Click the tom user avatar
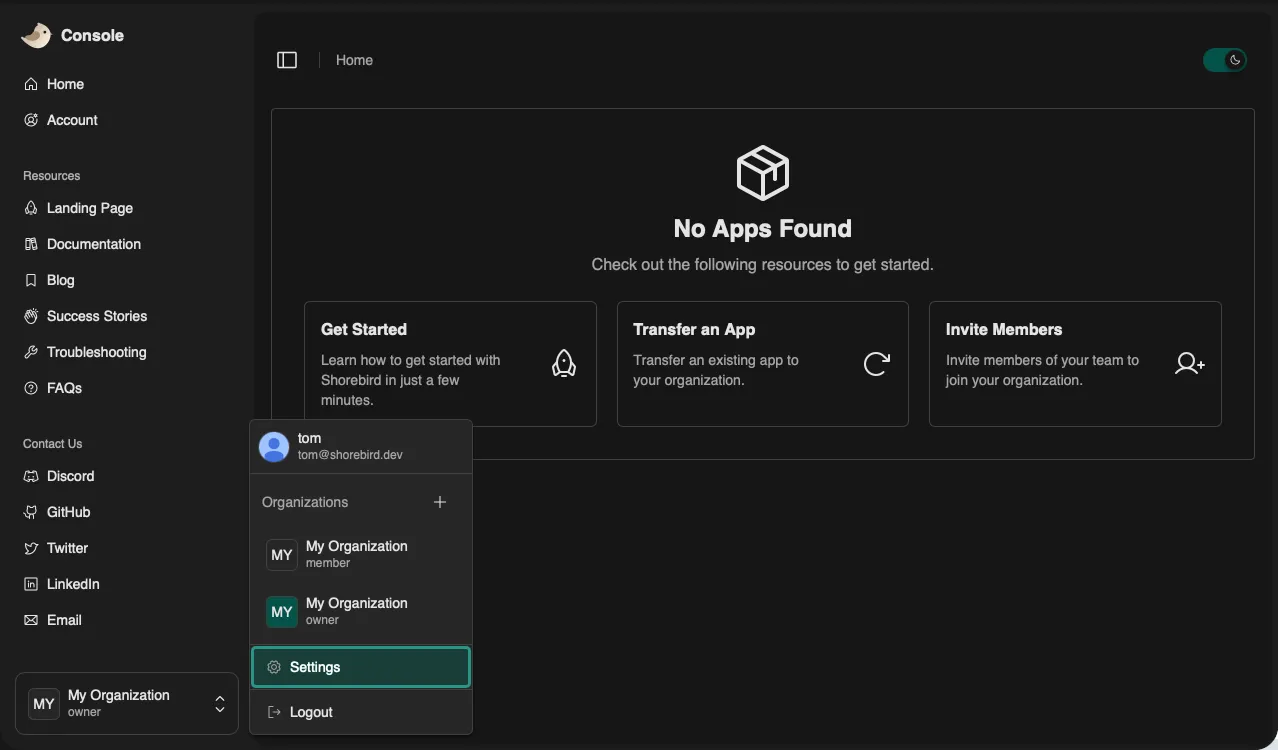1278x750 pixels. click(274, 446)
